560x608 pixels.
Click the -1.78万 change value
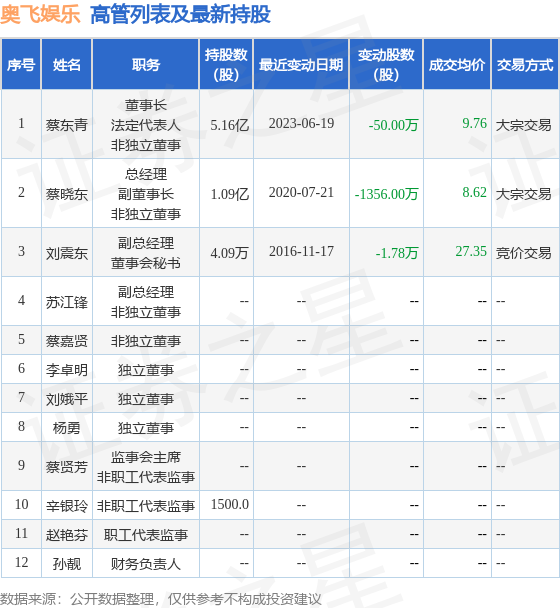pos(397,253)
